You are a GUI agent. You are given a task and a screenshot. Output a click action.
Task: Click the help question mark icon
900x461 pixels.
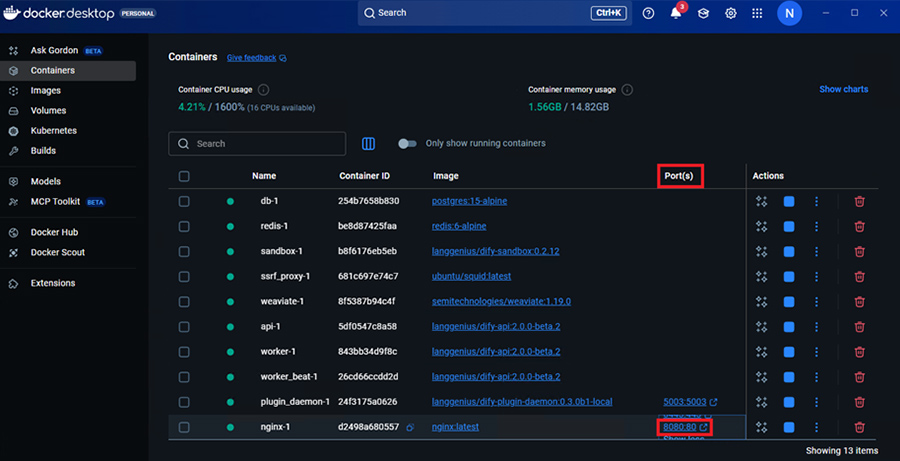(x=648, y=14)
